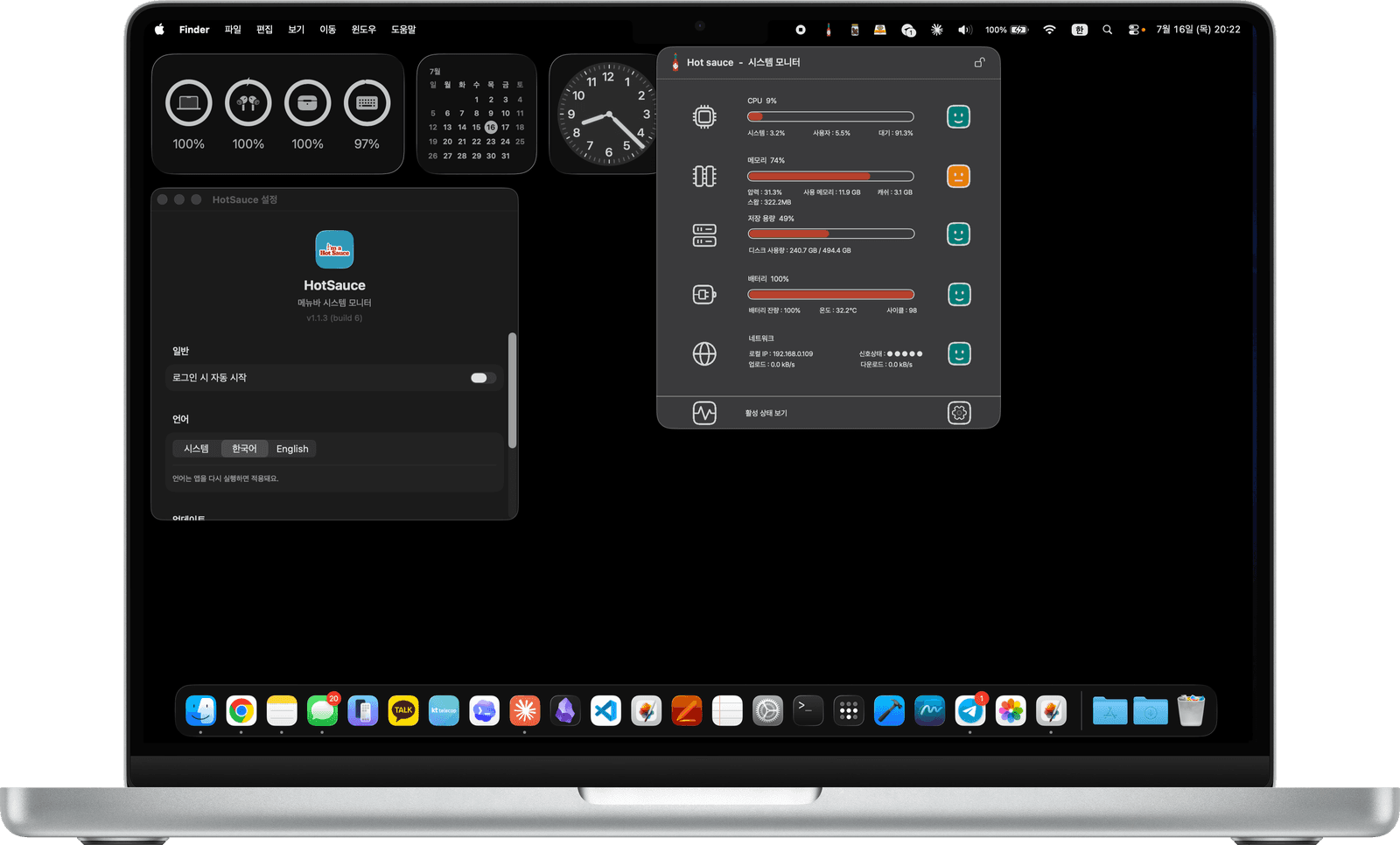This screenshot has height=845, width=1400.
Task: Click the orange memory status face icon
Action: (x=959, y=176)
